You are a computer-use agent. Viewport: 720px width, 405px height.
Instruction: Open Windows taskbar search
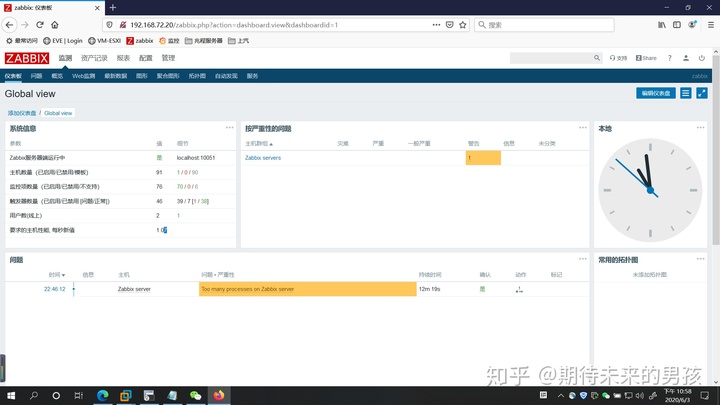tap(34, 395)
